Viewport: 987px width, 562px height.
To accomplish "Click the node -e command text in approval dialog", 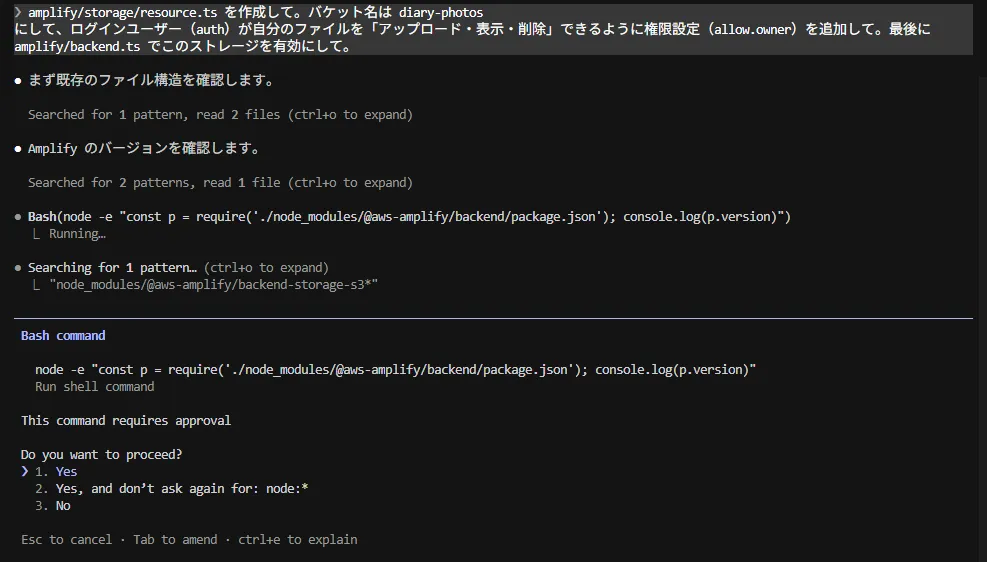I will point(395,370).
